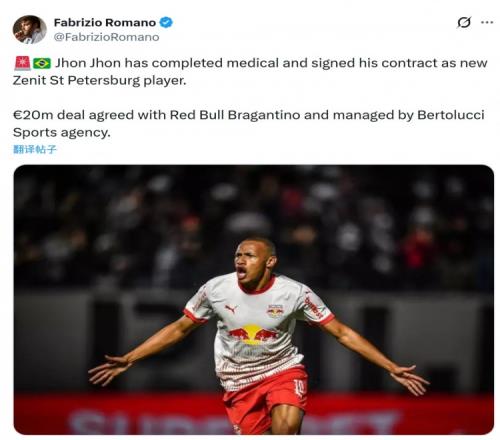Click the red advertising board in the photo
This screenshot has width=500, height=440.
click(x=254, y=414)
